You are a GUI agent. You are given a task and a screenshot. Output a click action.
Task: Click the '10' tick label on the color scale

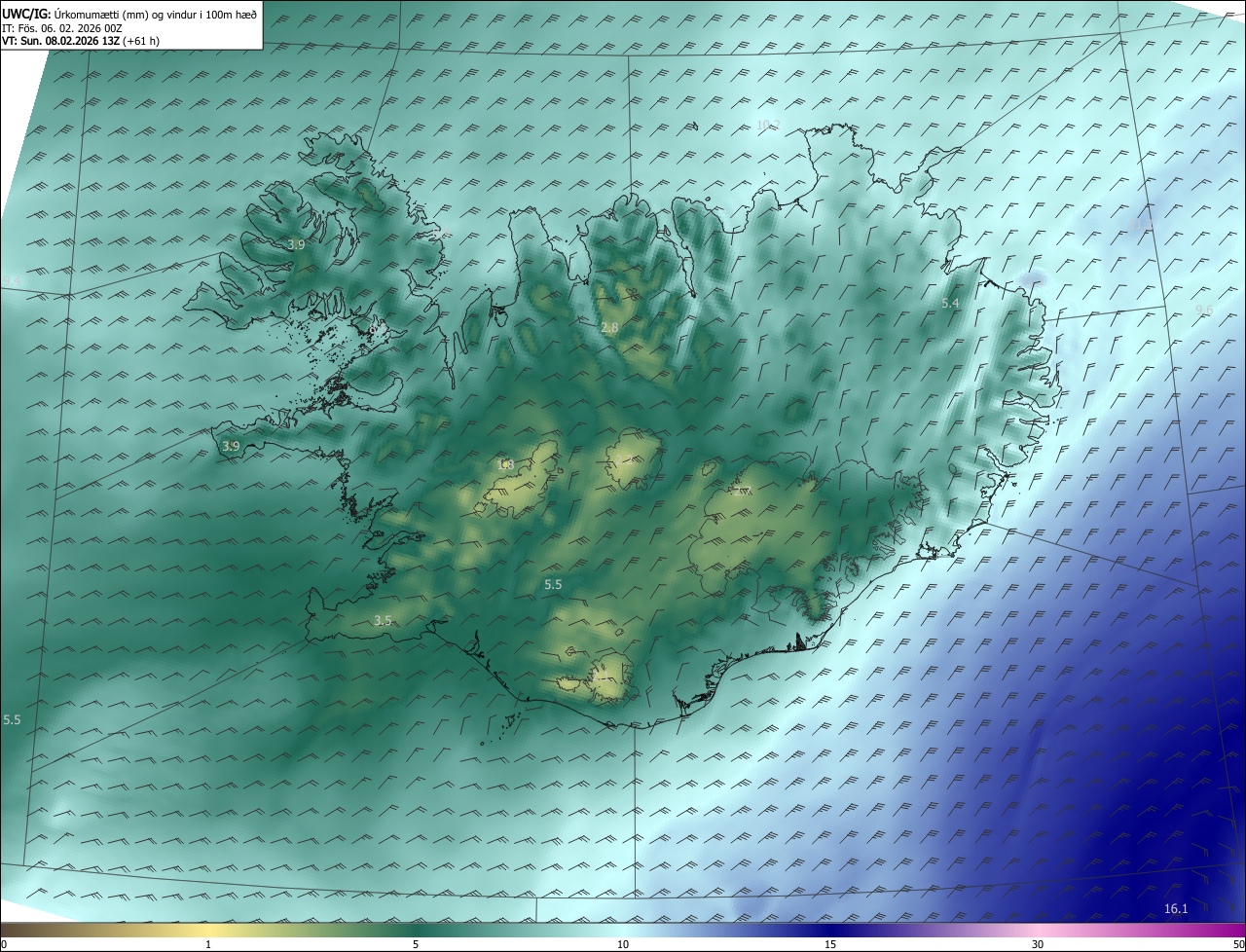click(x=623, y=944)
